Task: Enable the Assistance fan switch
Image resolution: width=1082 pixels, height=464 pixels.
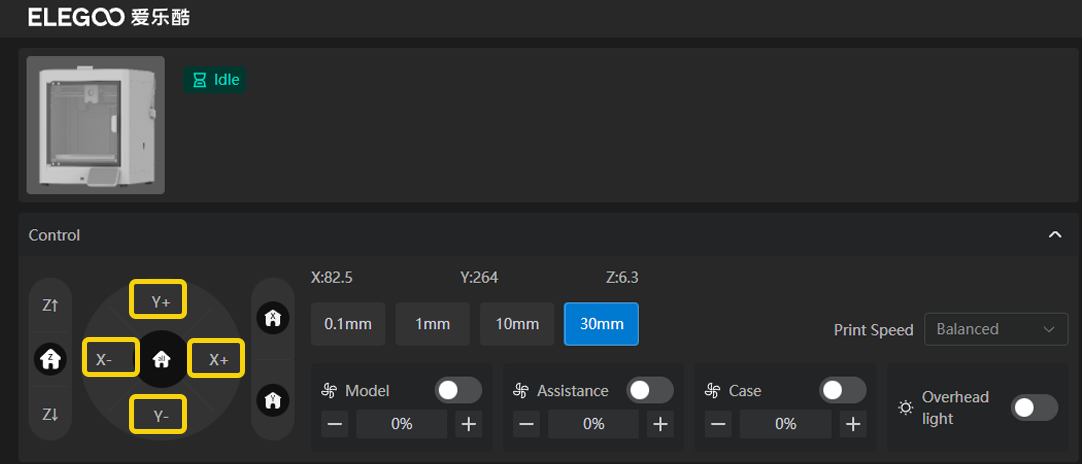Action: pyautogui.click(x=650, y=390)
